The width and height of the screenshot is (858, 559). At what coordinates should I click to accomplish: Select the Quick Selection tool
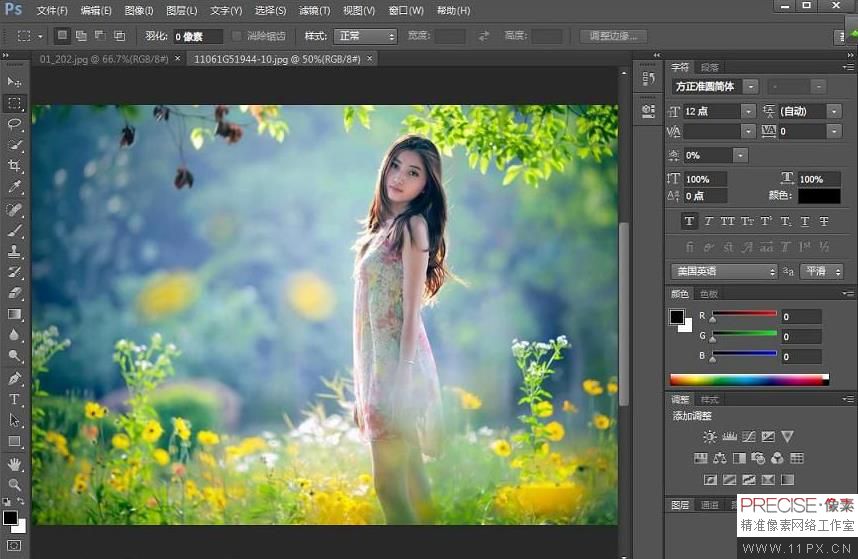coord(14,145)
